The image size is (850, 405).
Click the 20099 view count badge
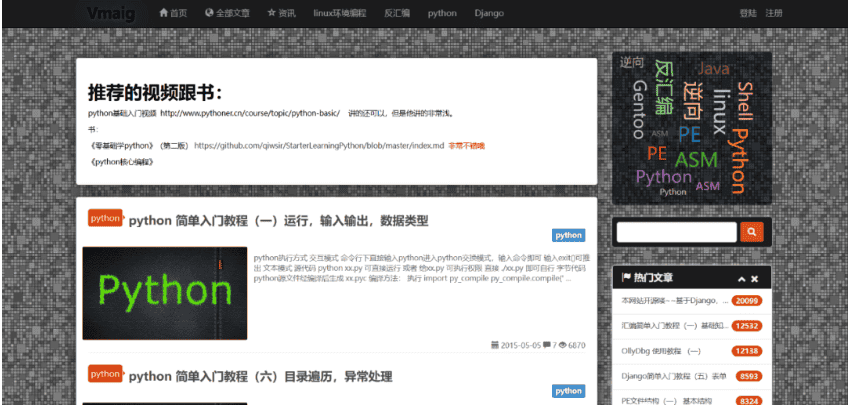click(746, 300)
